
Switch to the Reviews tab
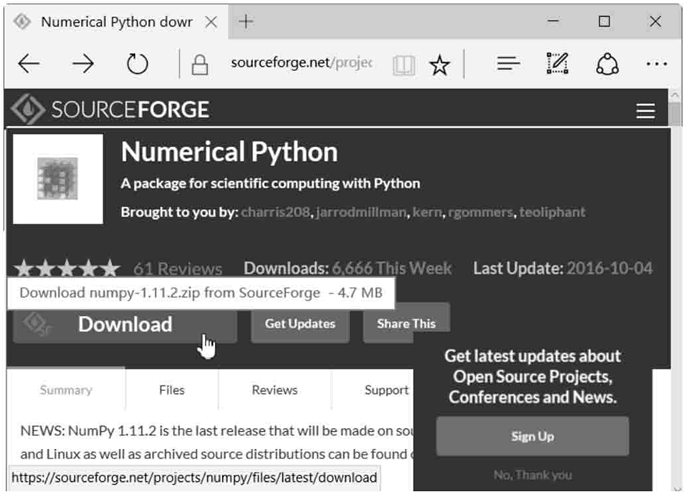[x=274, y=390]
